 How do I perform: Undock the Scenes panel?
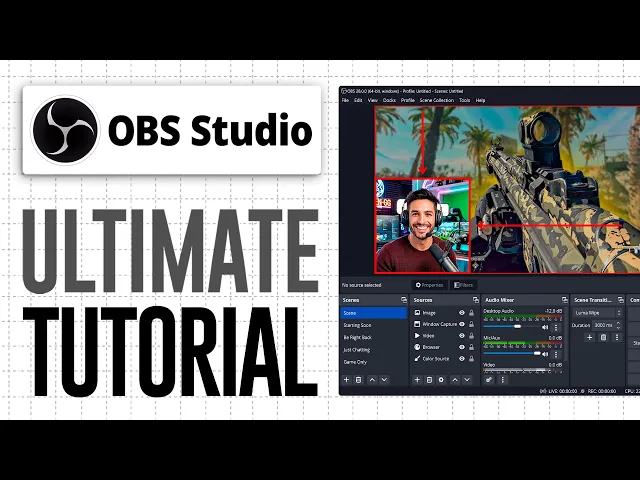(x=404, y=300)
